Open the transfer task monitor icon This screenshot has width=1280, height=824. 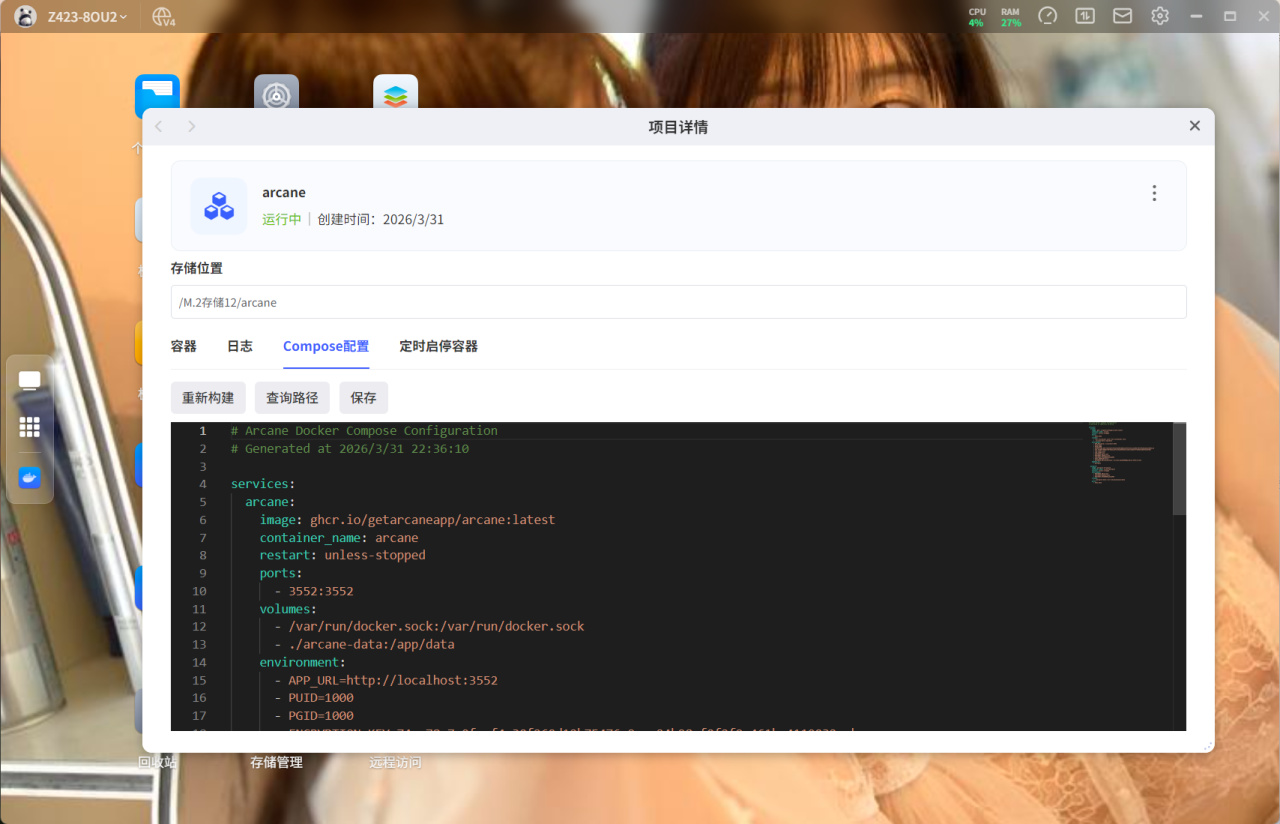[x=1085, y=16]
